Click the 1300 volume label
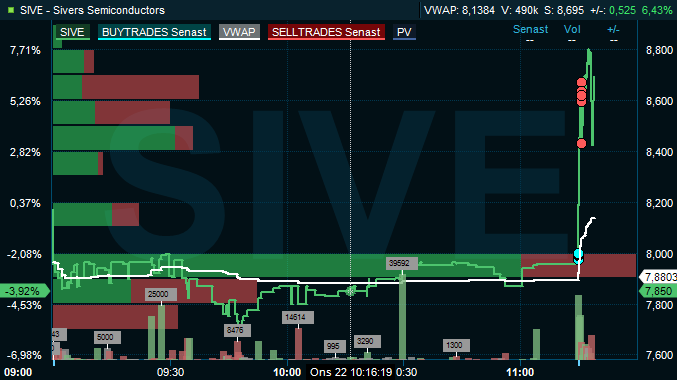This screenshot has height=380, width=677. [x=456, y=345]
